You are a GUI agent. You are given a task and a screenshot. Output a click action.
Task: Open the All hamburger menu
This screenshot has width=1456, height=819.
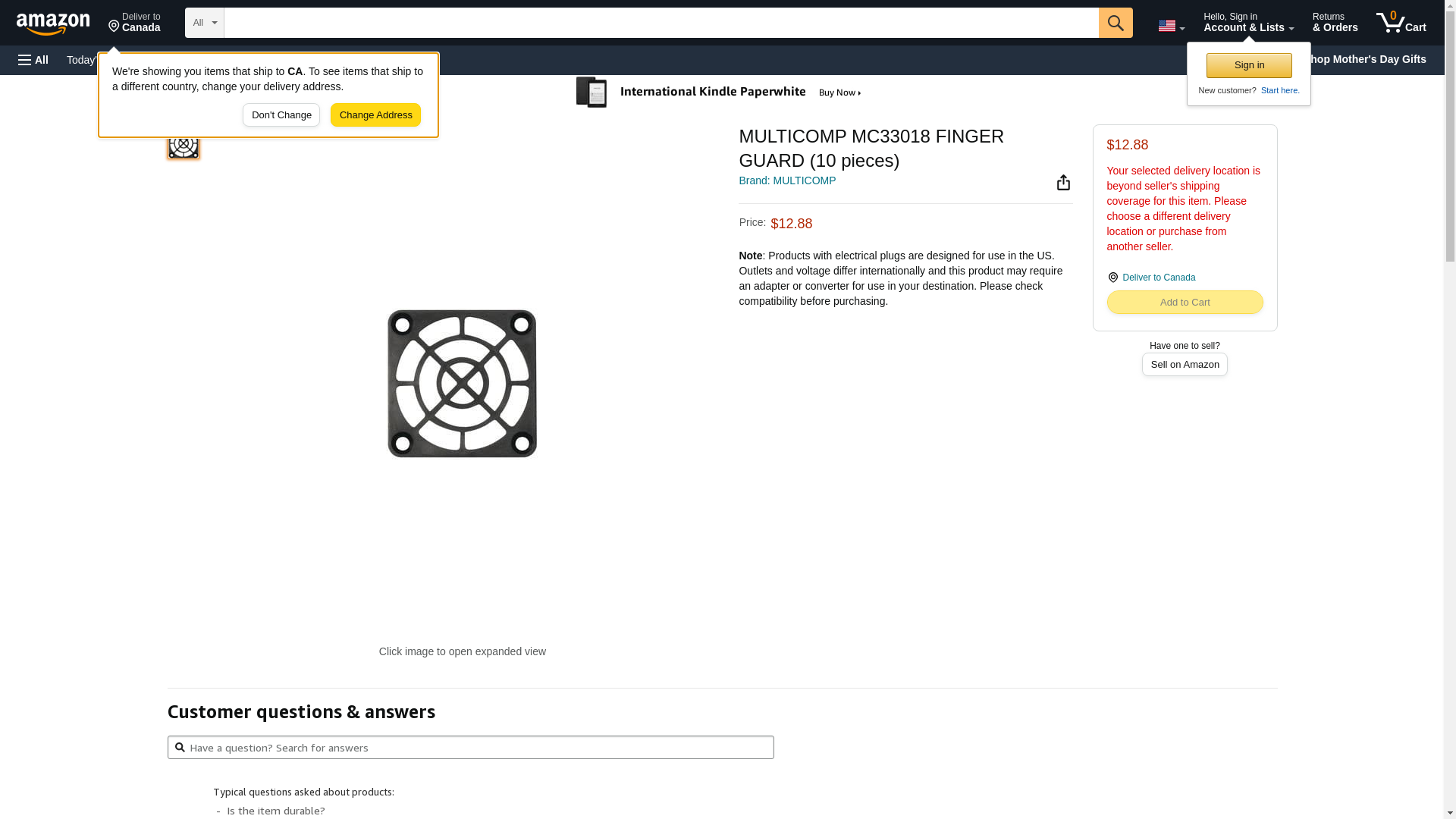(x=33, y=60)
